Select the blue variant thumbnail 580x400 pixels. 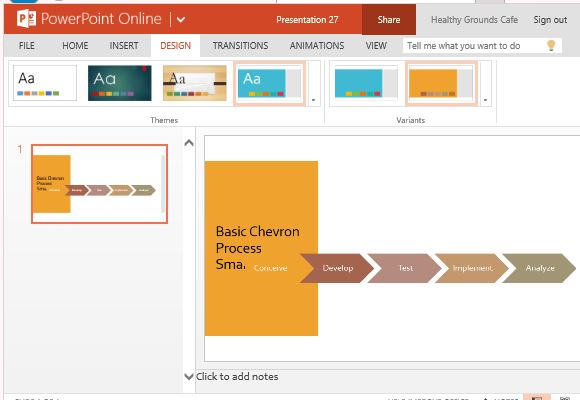click(x=366, y=84)
